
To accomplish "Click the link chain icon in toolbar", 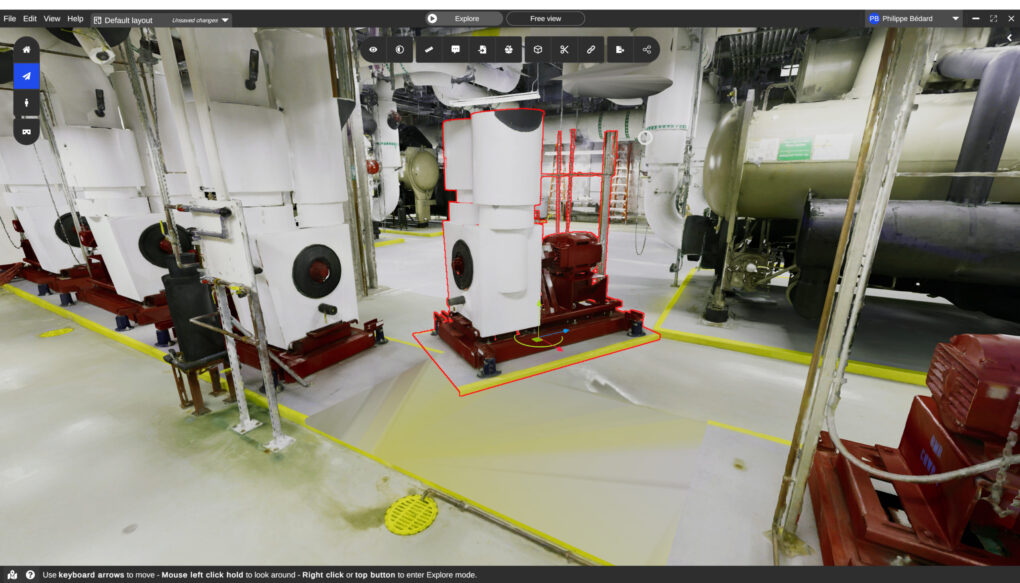I will point(591,49).
